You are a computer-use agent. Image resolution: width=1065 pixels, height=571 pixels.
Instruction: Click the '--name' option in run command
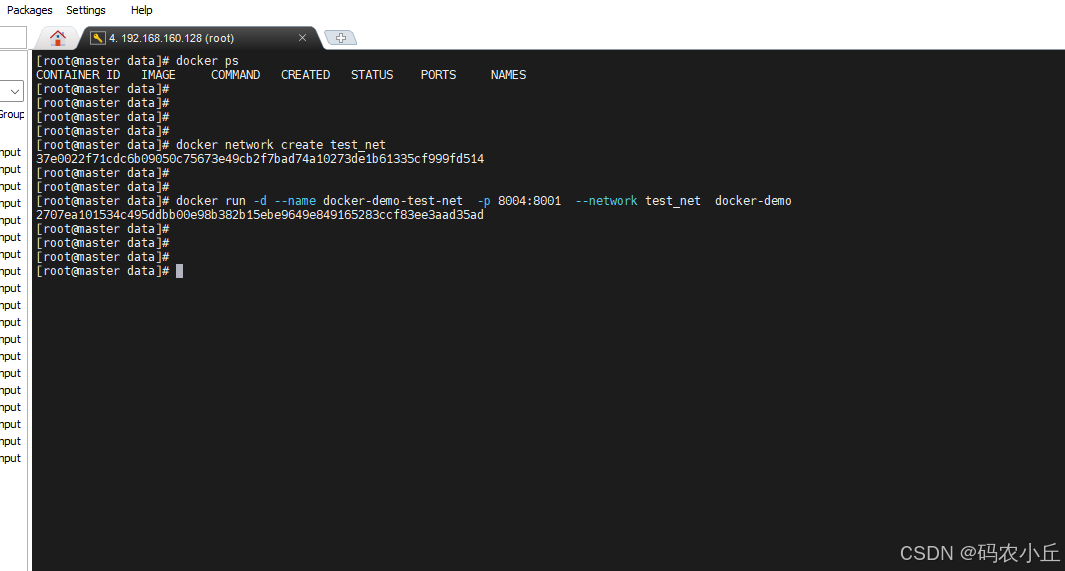click(295, 201)
